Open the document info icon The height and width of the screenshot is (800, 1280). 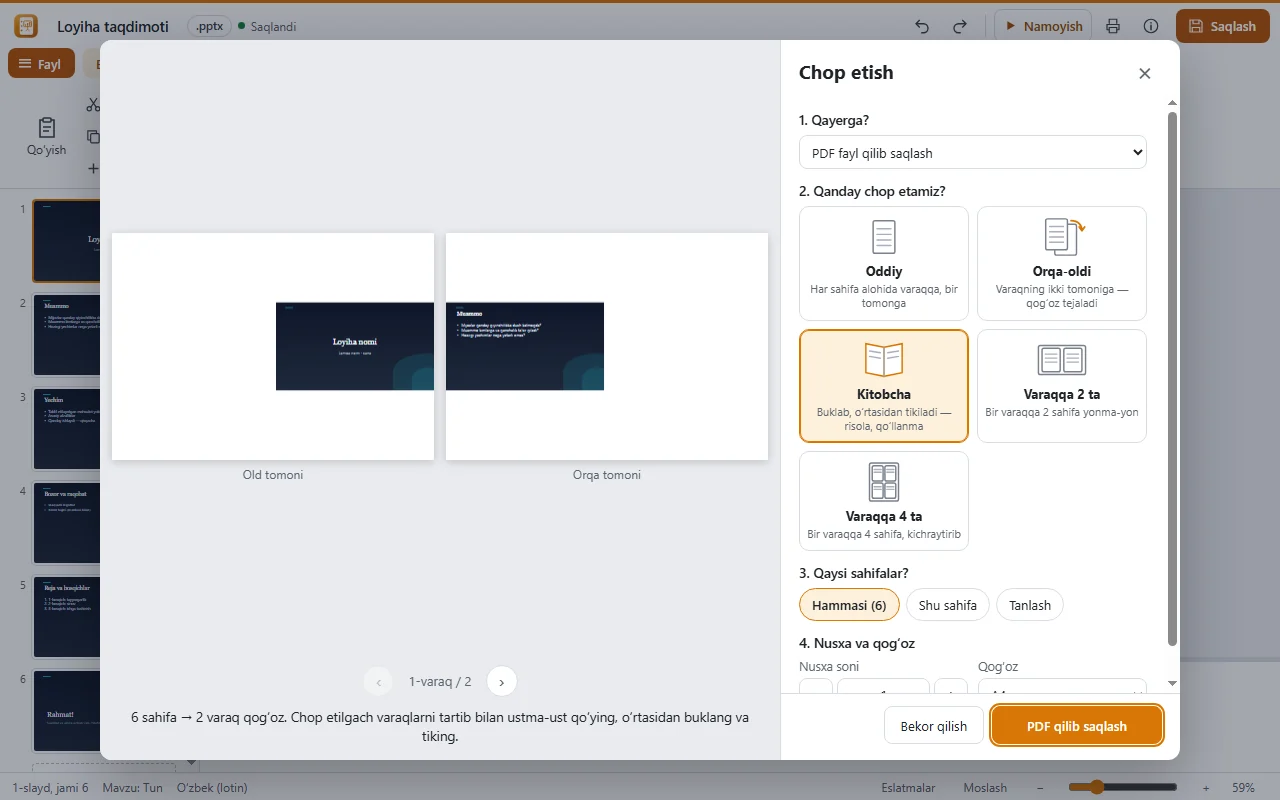1151,27
